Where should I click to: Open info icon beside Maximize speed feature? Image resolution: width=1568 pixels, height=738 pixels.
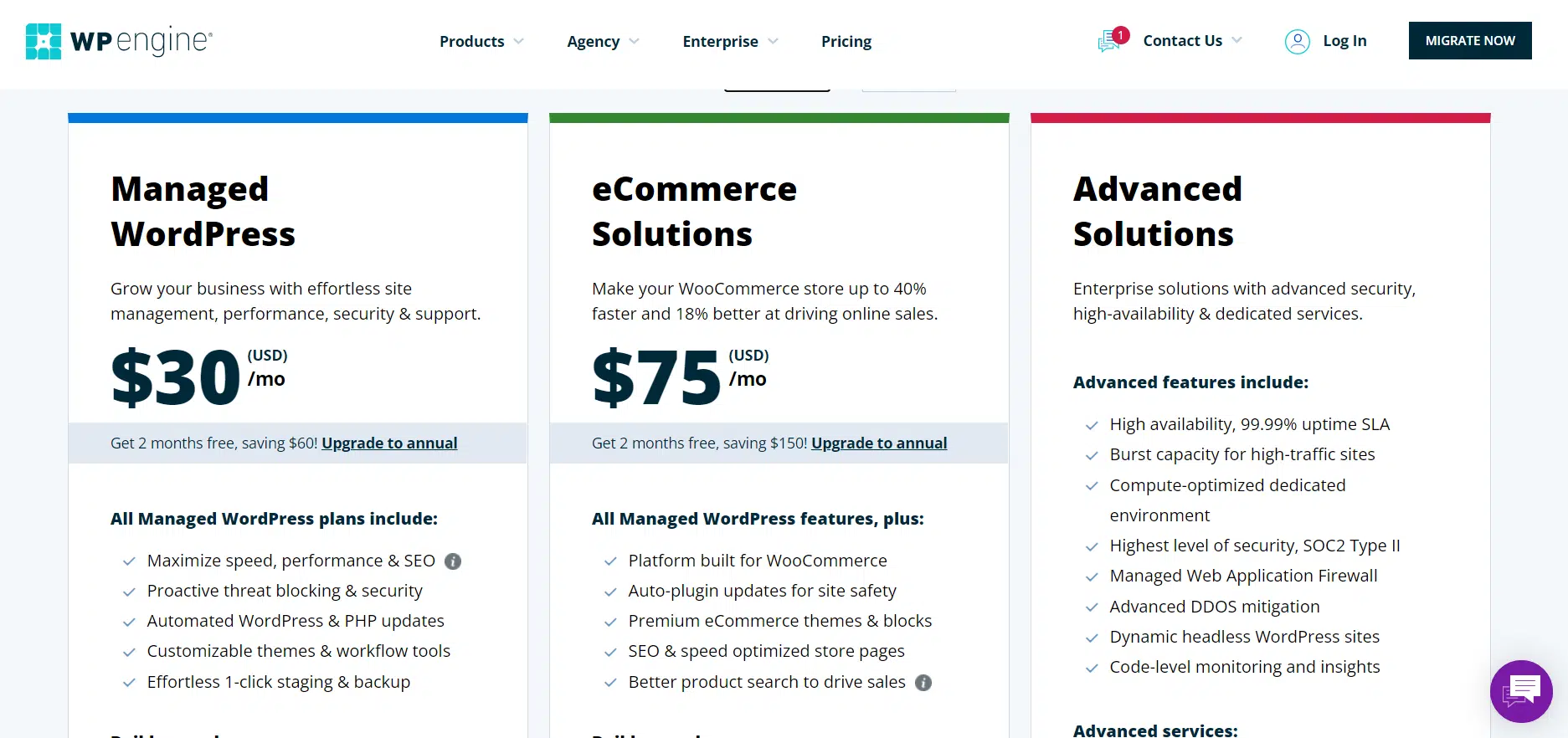(x=453, y=561)
